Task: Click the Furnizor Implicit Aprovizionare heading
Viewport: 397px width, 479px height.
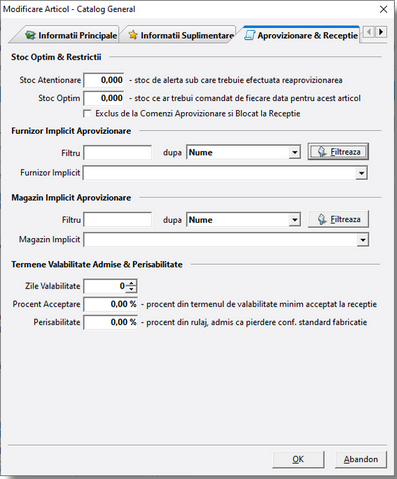Action: coord(71,131)
